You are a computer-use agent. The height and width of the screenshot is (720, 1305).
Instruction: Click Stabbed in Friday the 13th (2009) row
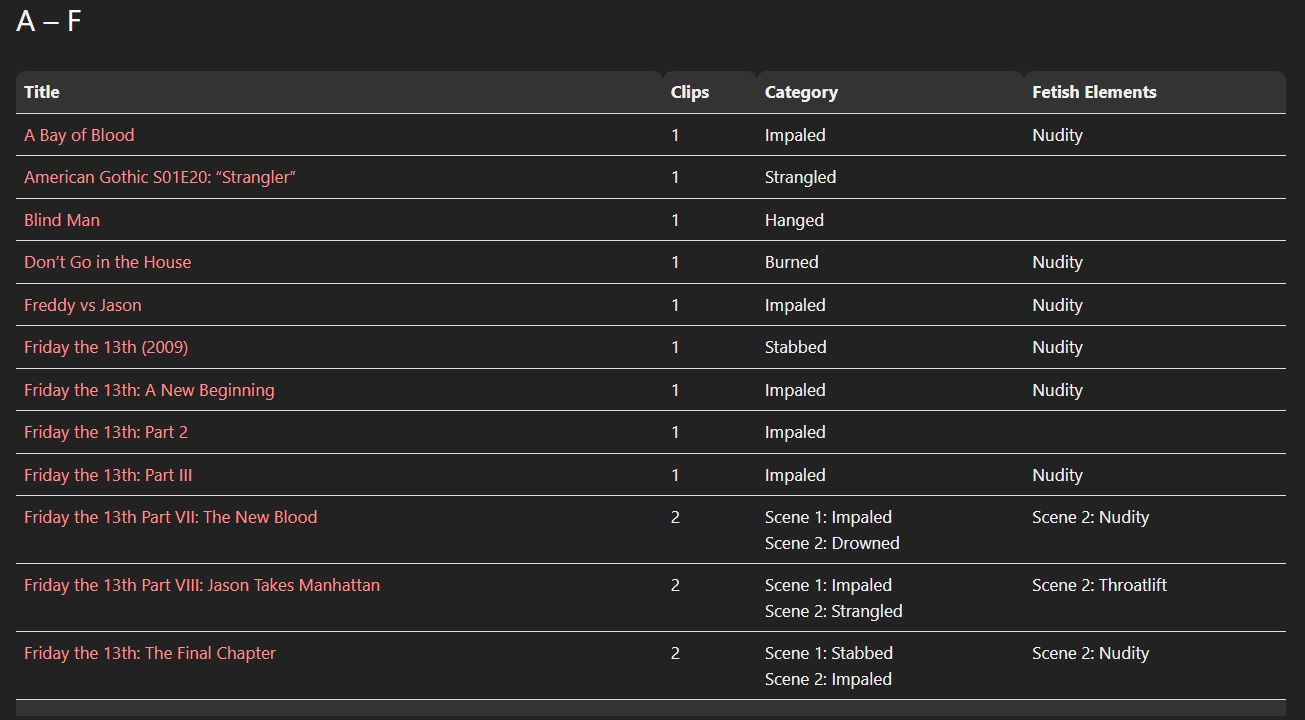(795, 347)
